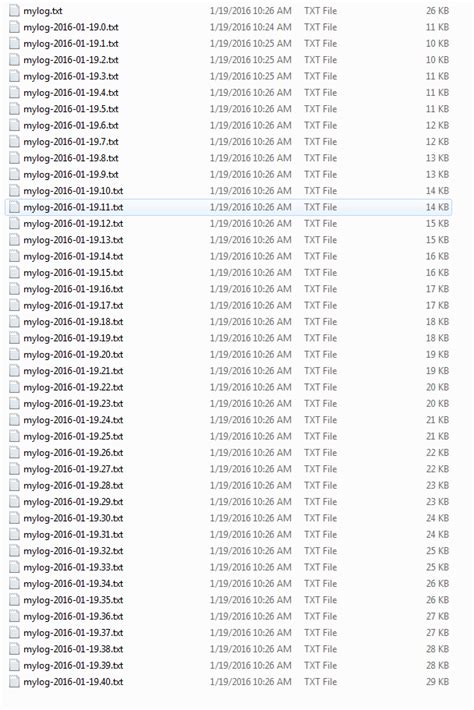Screen dimensions: 474x710
Task: Select the file icon for mylog-2016-01-19.5.txt
Action: click(14, 109)
